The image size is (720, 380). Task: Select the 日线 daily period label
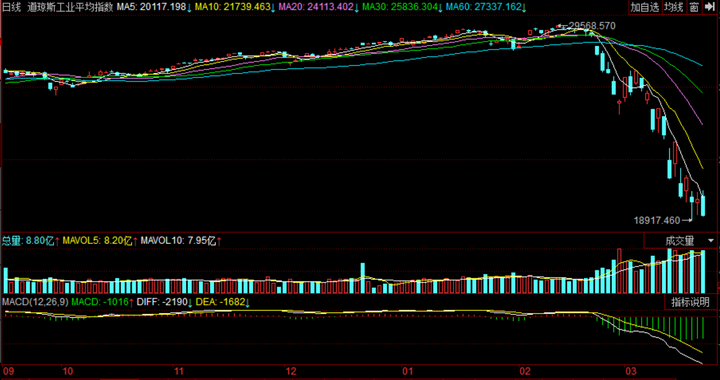coord(12,7)
